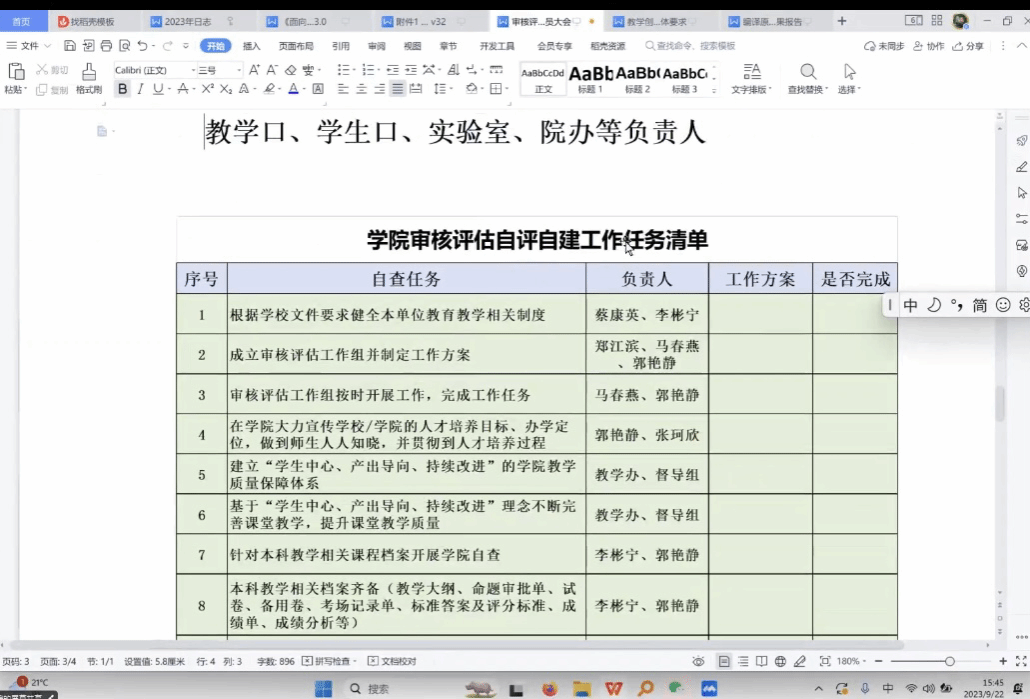The height and width of the screenshot is (699, 1030).
Task: Open the font name Calibri dropdown
Action: (193, 70)
